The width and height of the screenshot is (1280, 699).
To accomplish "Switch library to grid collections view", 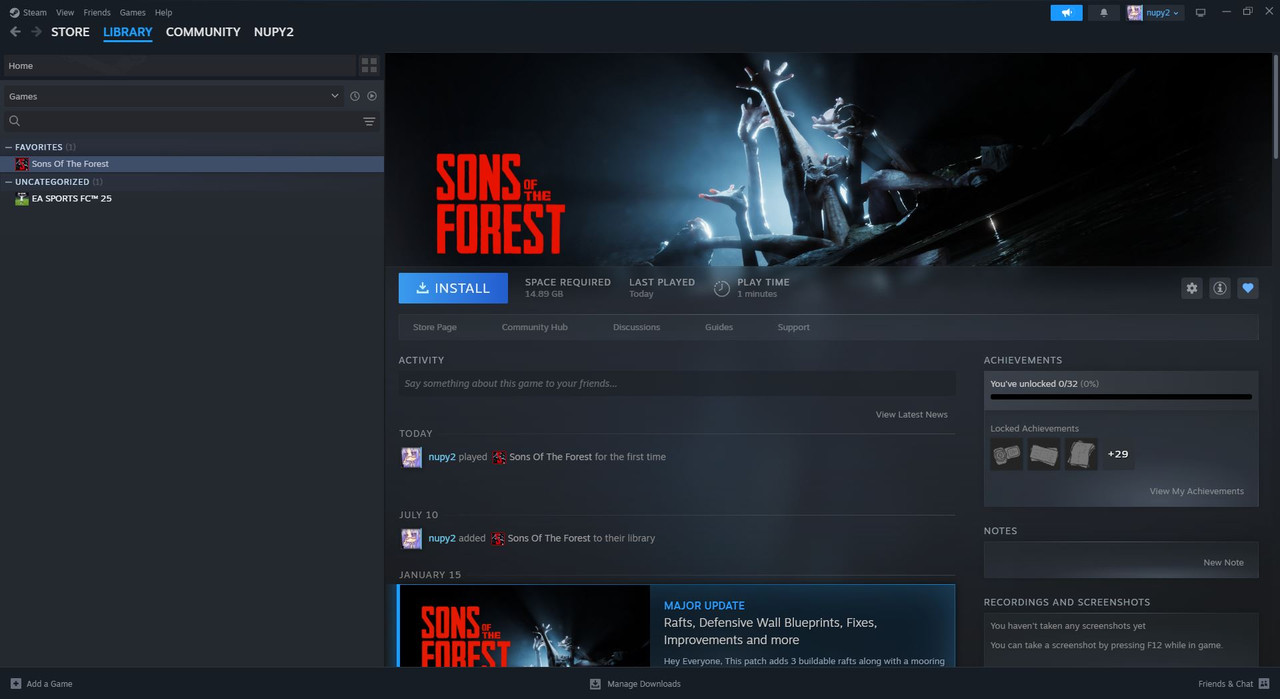I will point(369,65).
